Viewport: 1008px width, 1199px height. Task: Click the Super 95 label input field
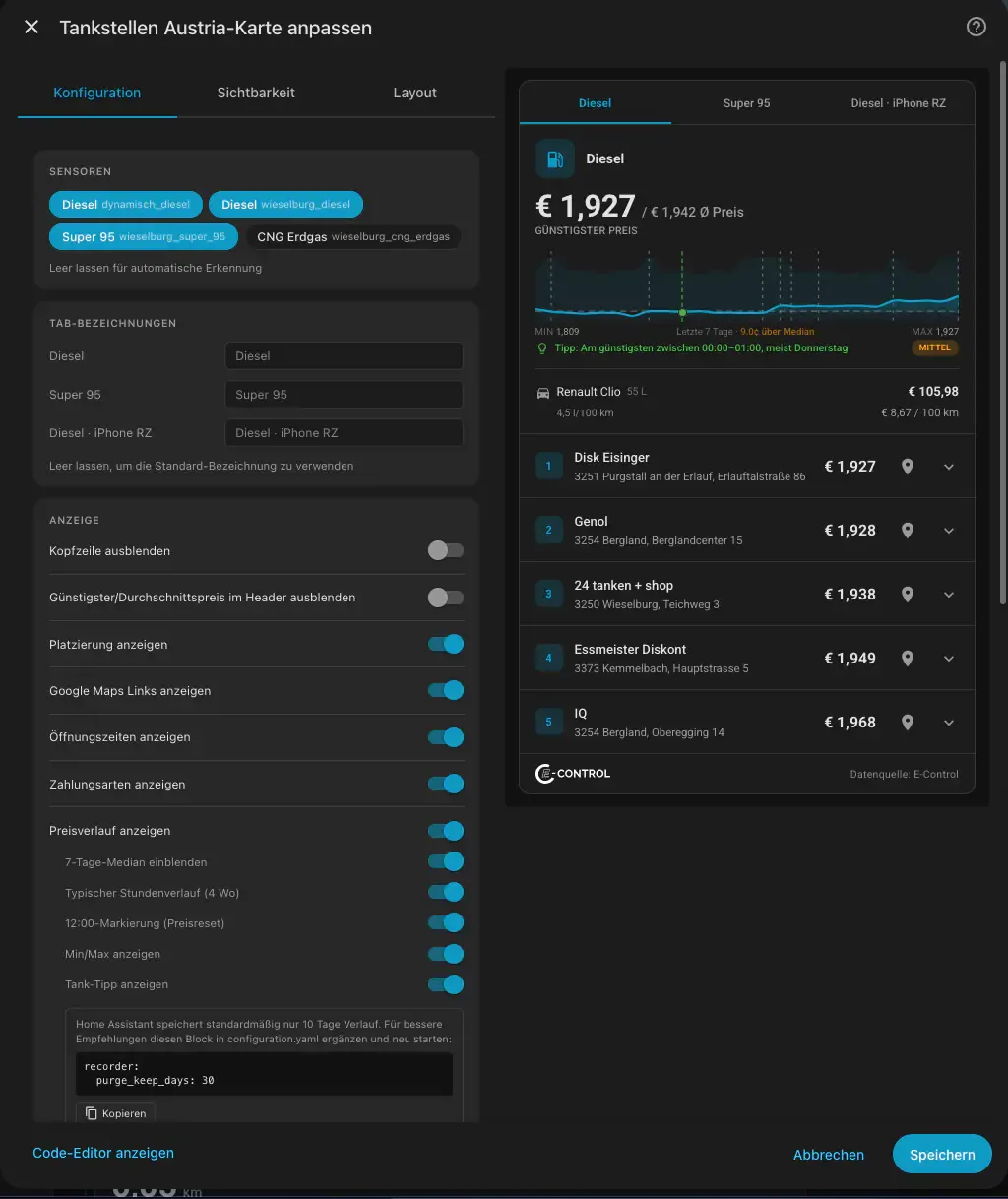(344, 395)
